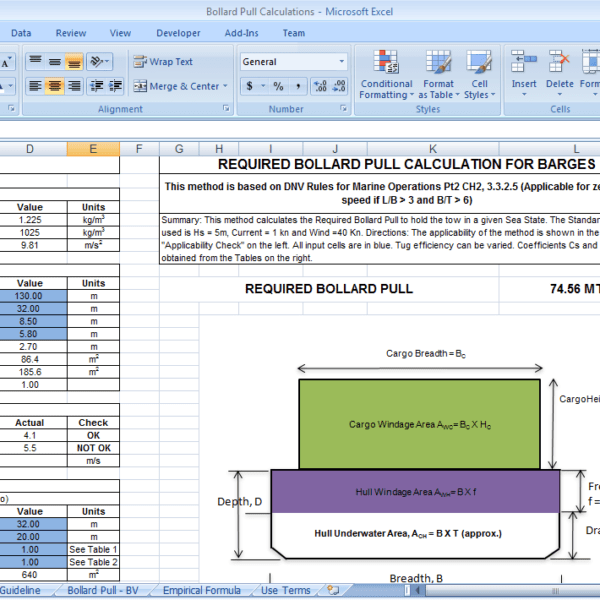Switch to the Empirical Formula sheet

pos(202,590)
